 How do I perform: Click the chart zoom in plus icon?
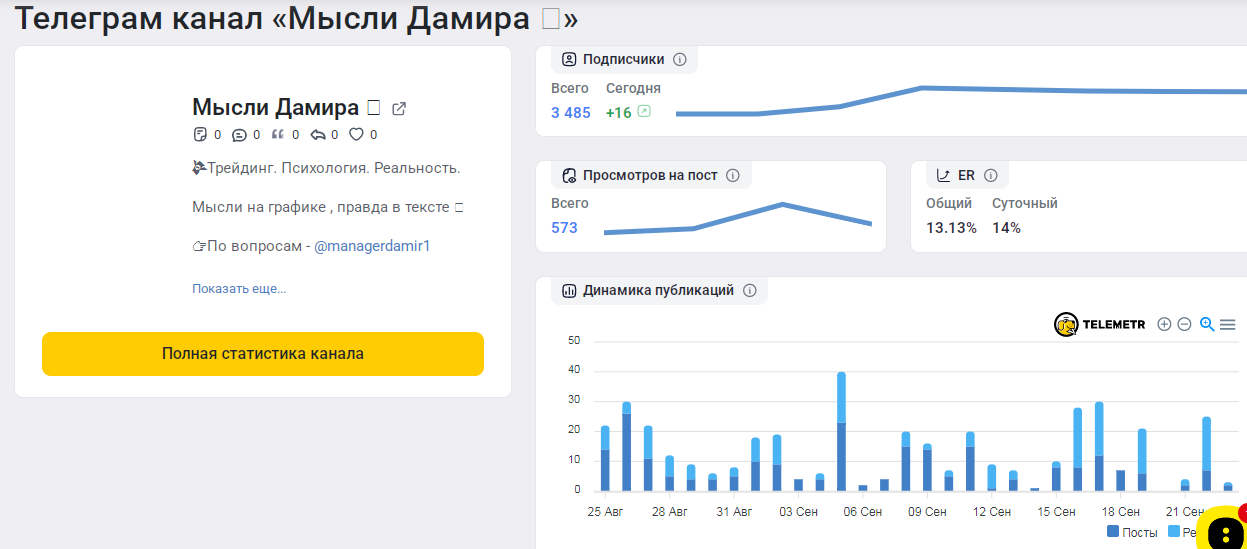(1163, 324)
